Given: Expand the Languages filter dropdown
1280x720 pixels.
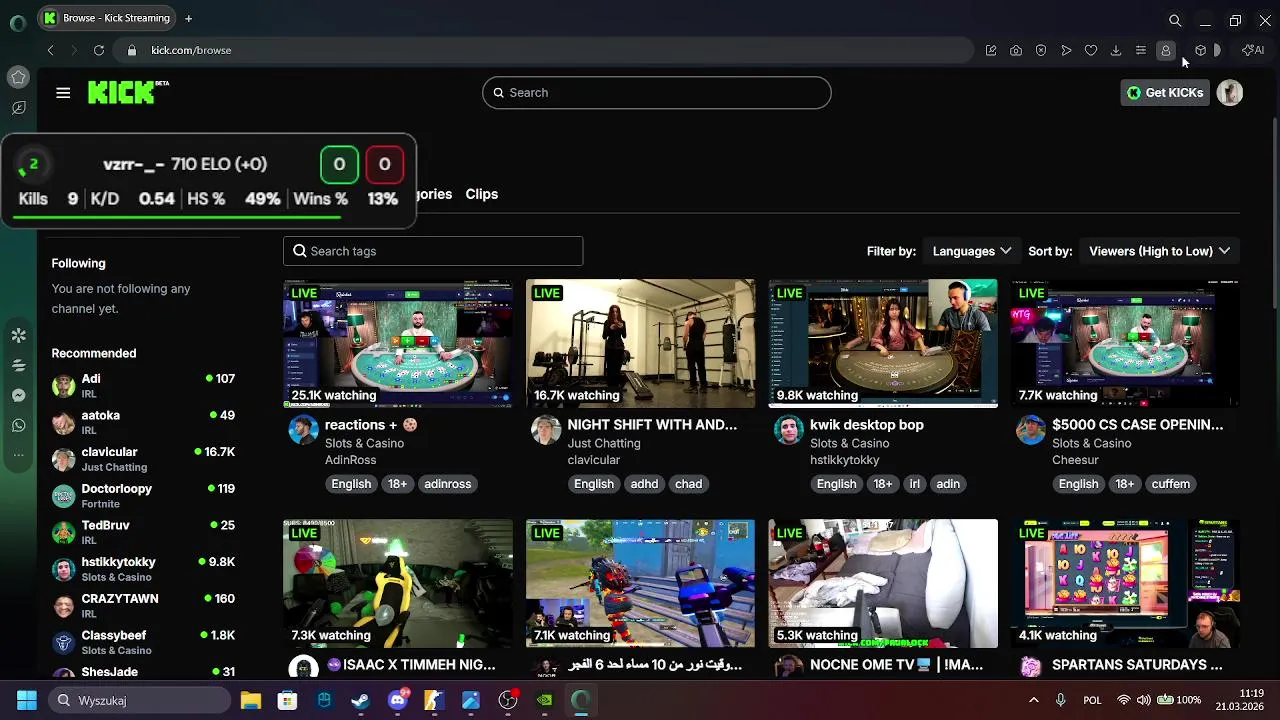Looking at the screenshot, I should coord(971,251).
